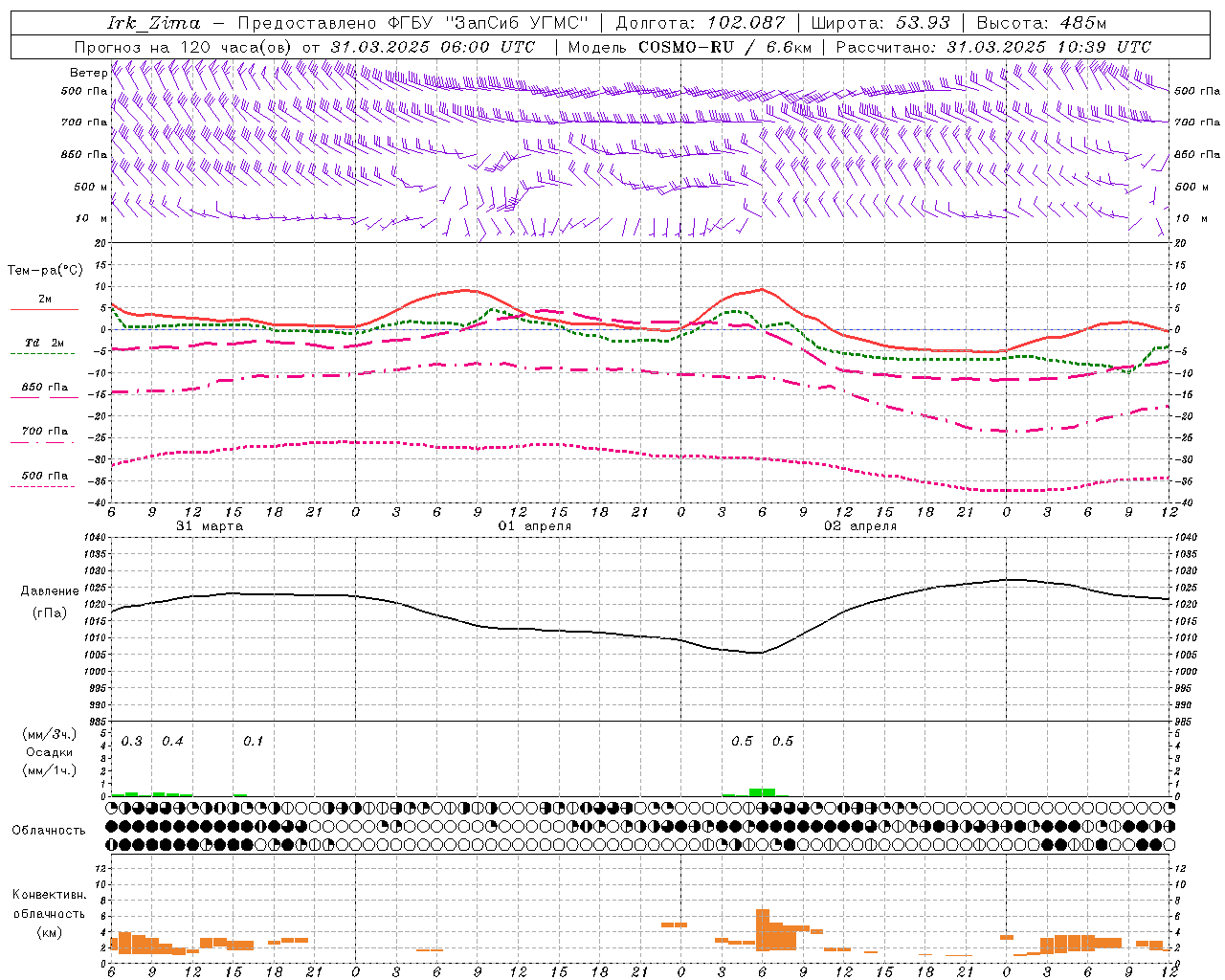Select the 0.3 precipitation amount value
This screenshot has height=980, width=1225.
132,742
